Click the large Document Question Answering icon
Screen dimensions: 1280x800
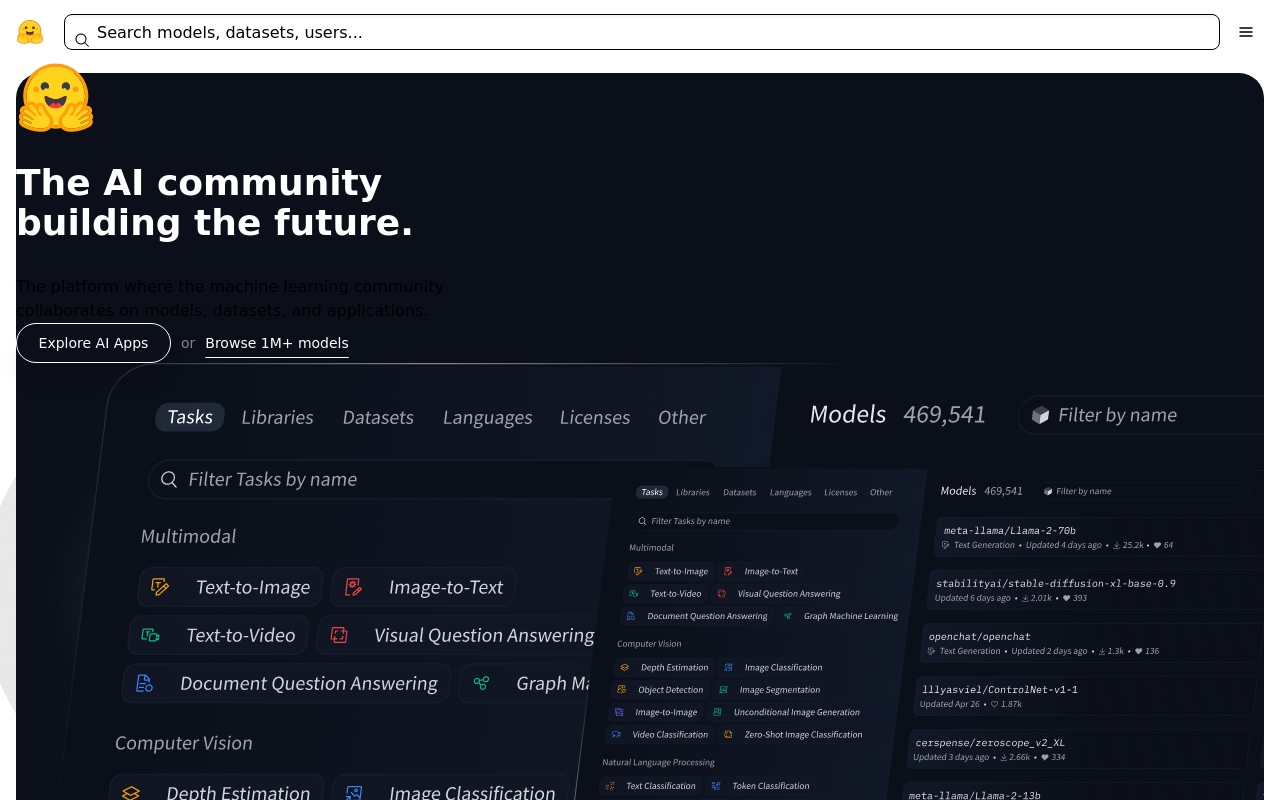[x=144, y=683]
